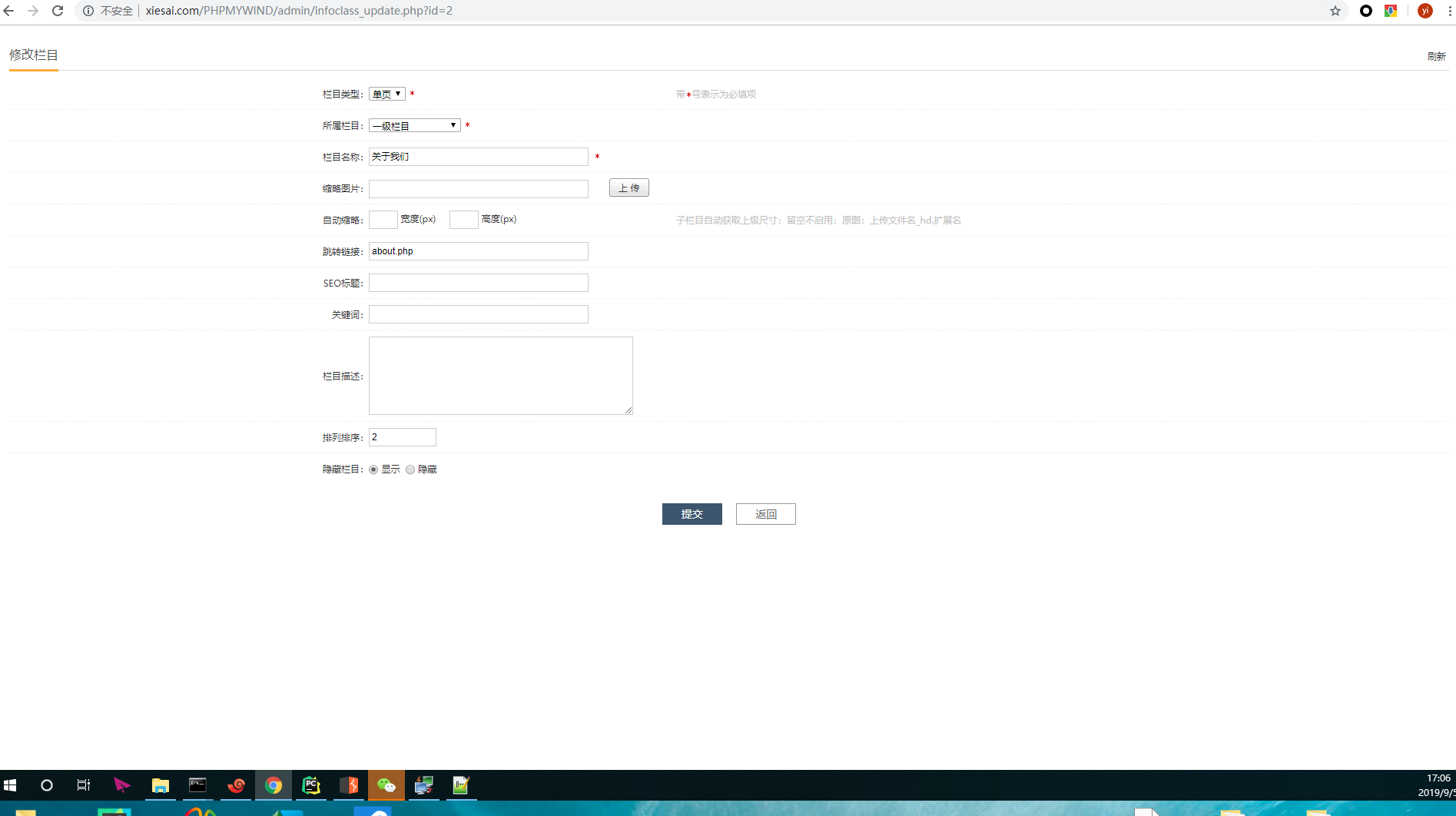Open the Windows Start menu
The width and height of the screenshot is (1456, 816).
tap(10, 785)
